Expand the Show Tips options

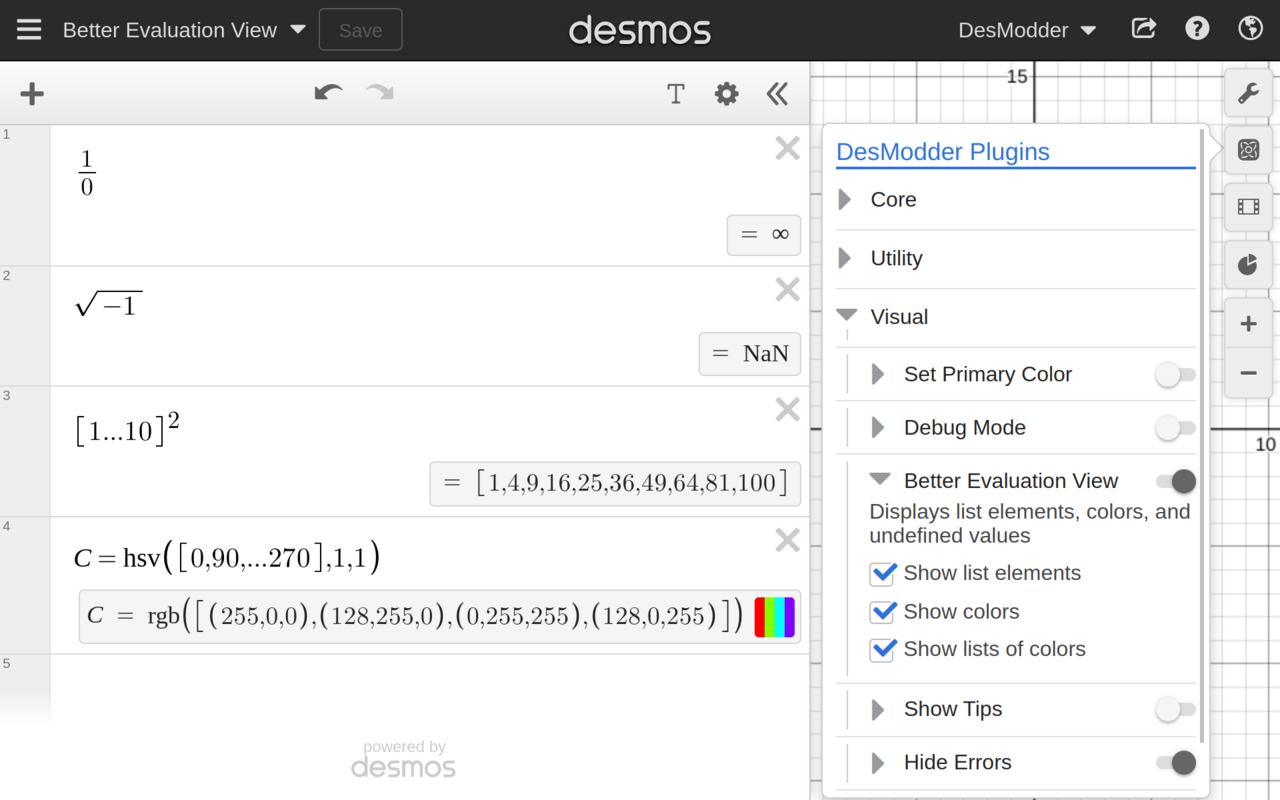click(x=877, y=709)
